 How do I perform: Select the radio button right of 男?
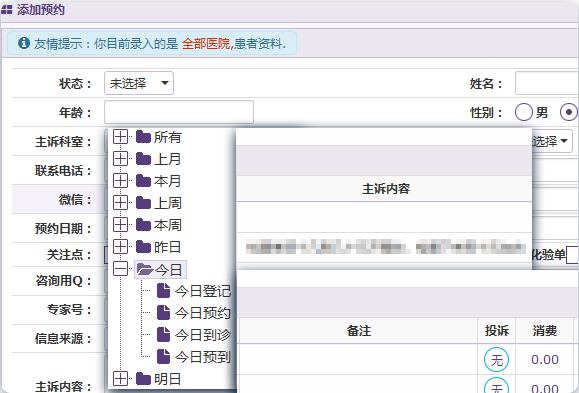click(569, 112)
